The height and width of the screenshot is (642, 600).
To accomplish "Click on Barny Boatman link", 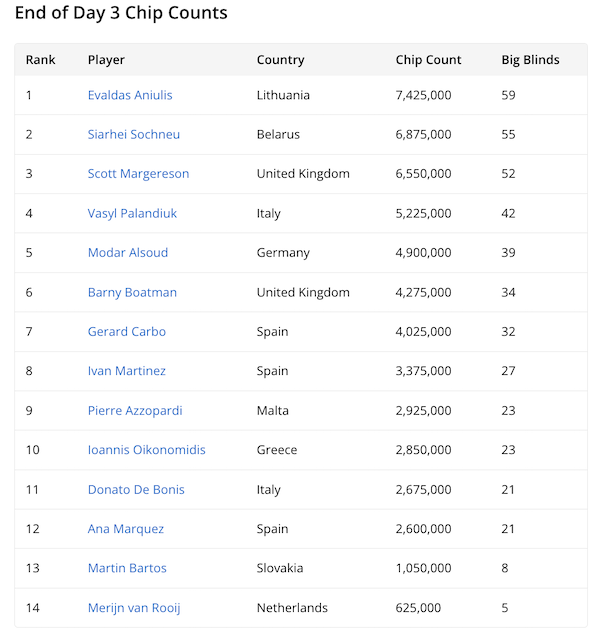I will coord(132,292).
